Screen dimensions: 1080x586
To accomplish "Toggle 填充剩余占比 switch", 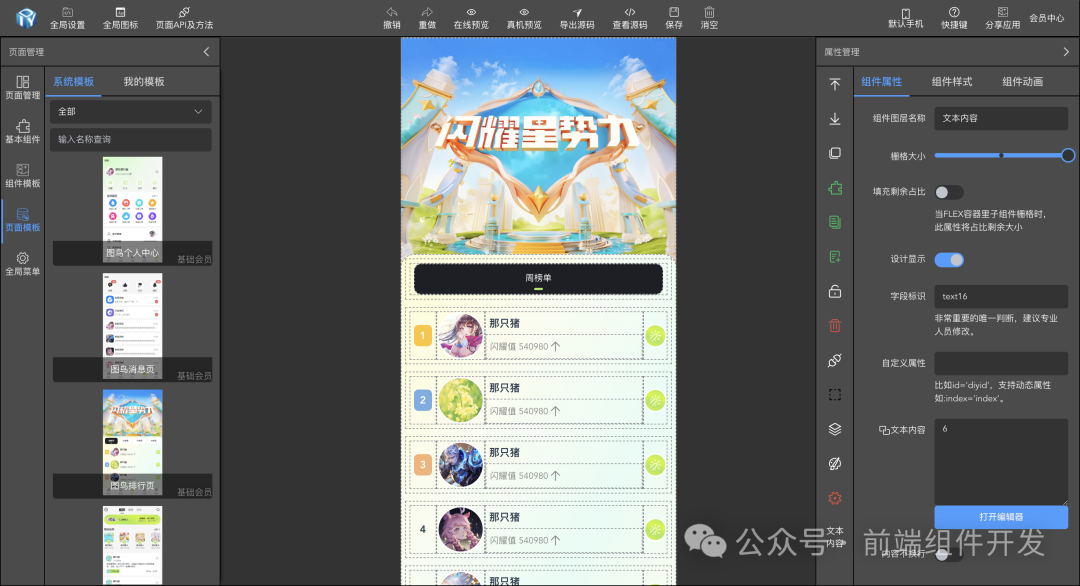I will [x=948, y=192].
